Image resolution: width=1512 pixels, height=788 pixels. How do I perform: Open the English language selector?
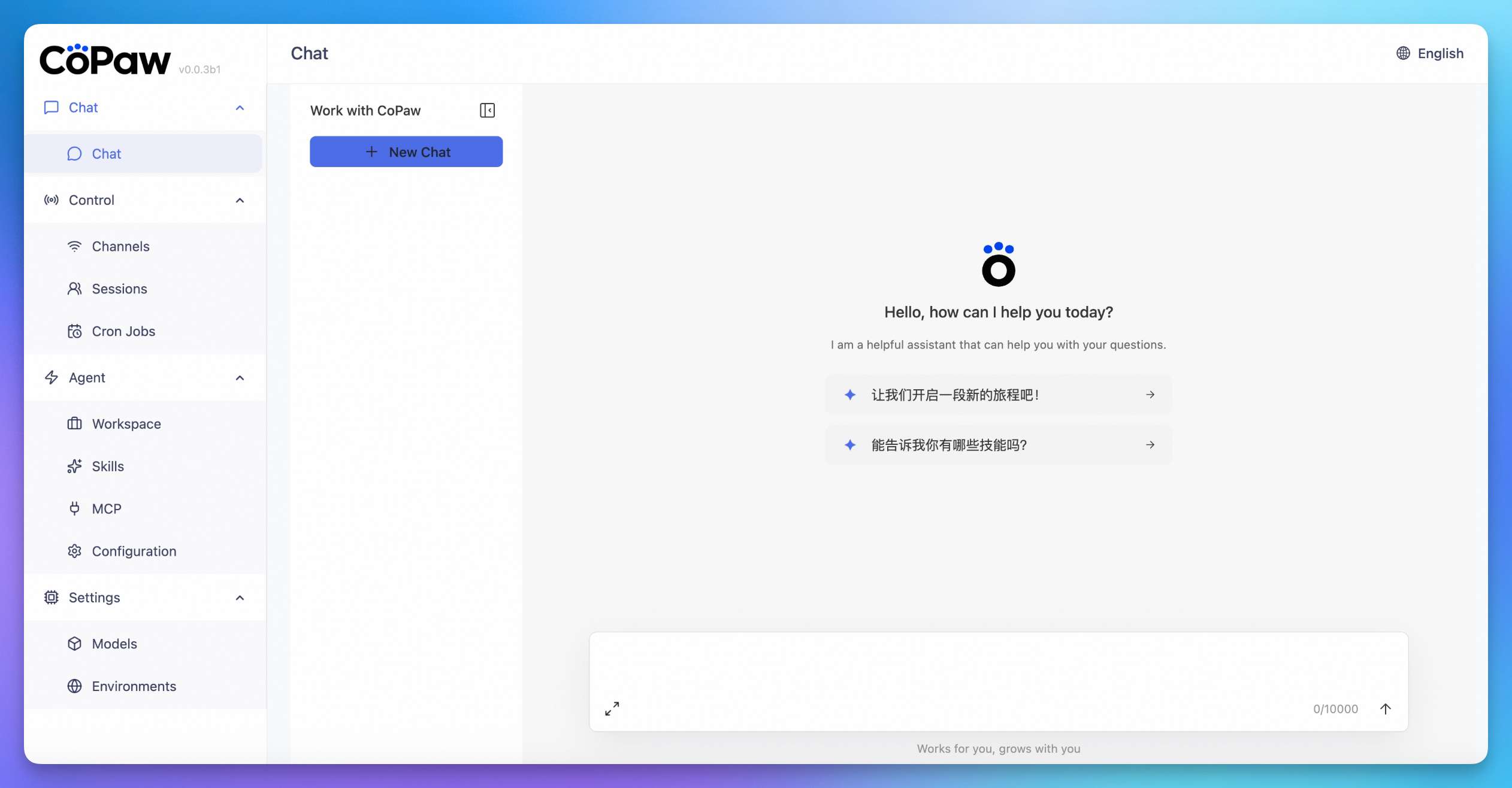pyautogui.click(x=1429, y=53)
